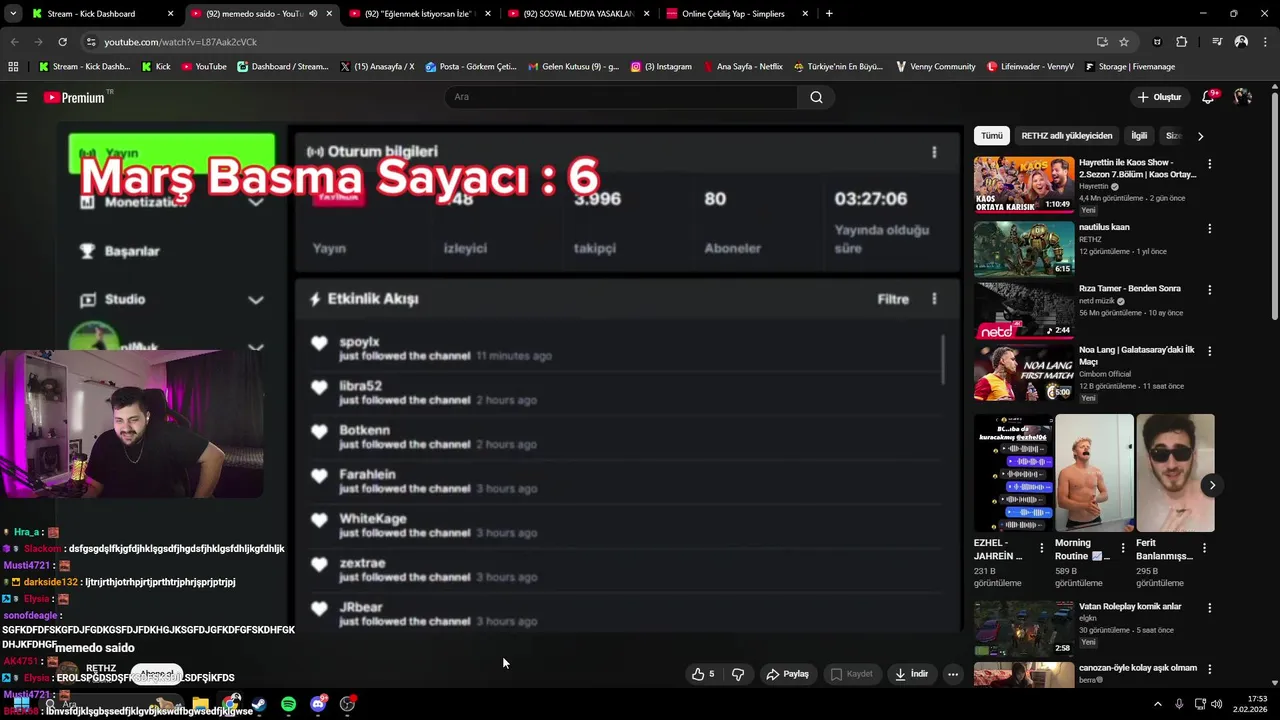
Task: Open the Morning Routine Shorts options menu
Action: [1123, 548]
